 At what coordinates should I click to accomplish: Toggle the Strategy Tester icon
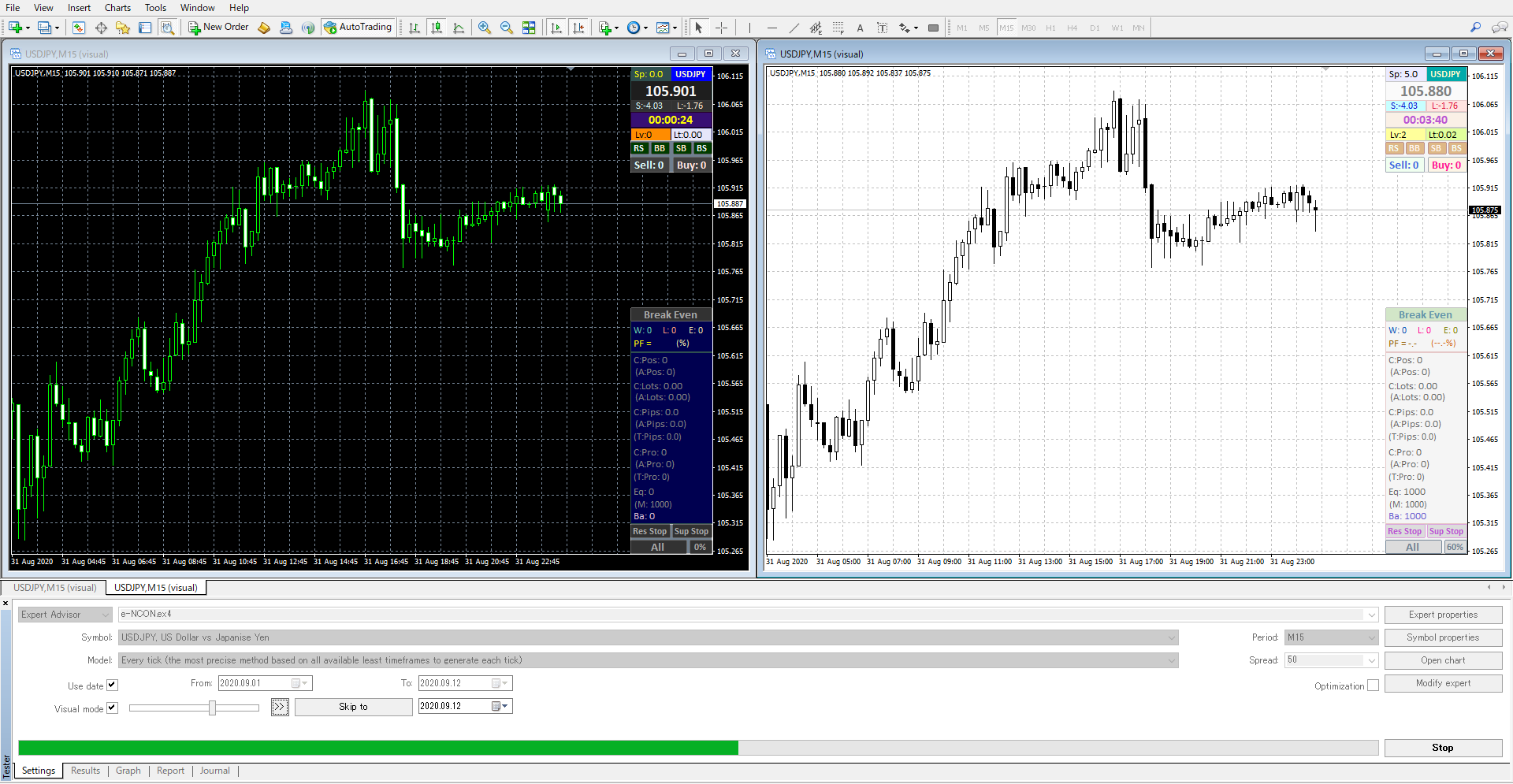point(167,28)
